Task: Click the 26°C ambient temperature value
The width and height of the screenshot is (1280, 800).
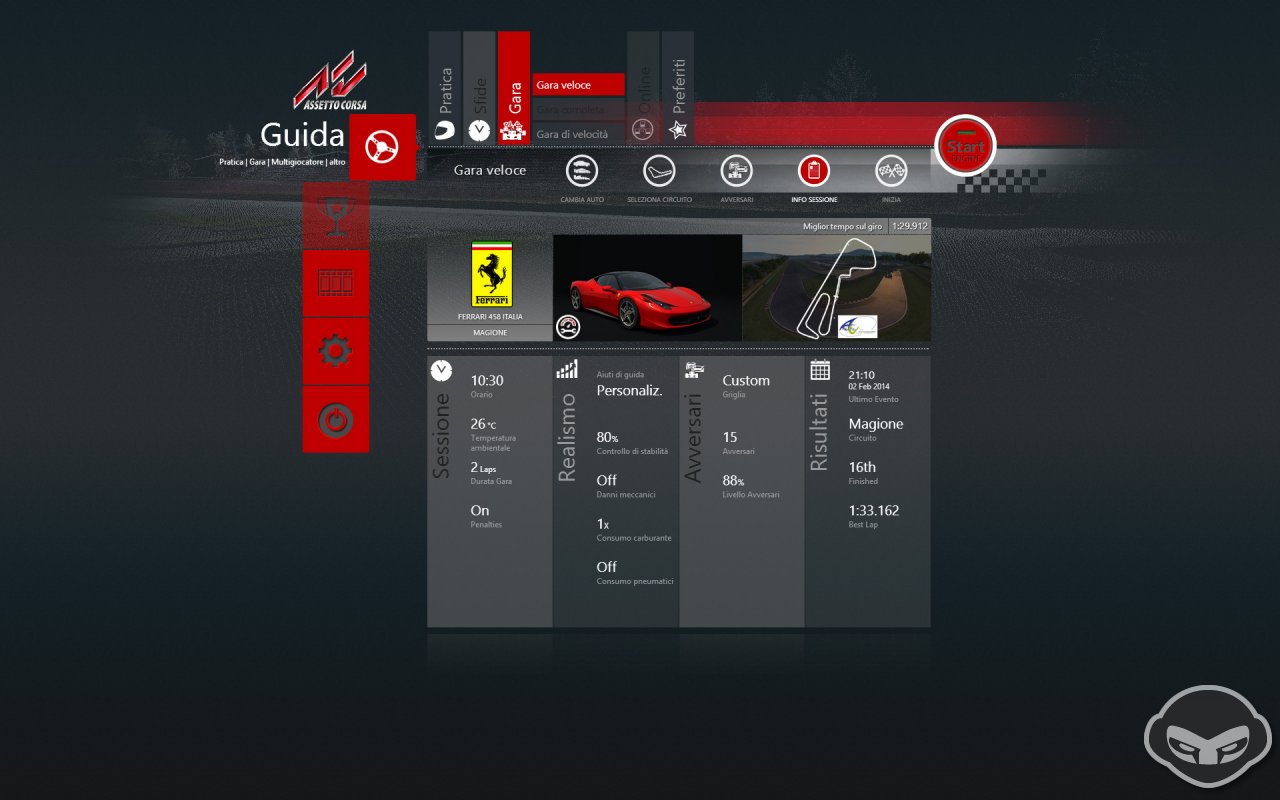Action: pyautogui.click(x=483, y=424)
